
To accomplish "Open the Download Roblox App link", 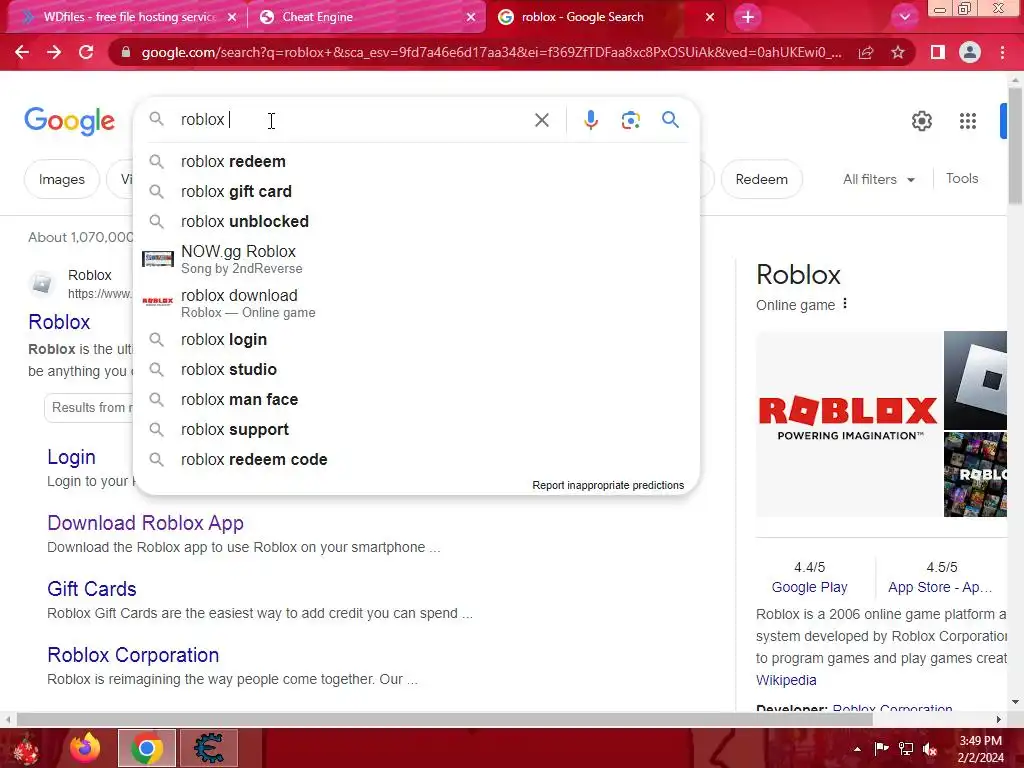I will pos(146,523).
